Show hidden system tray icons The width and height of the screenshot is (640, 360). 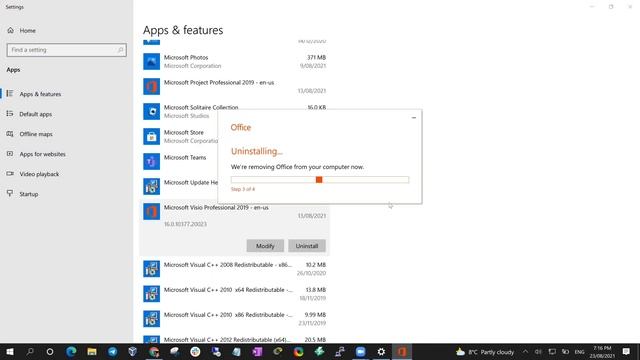click(x=525, y=352)
